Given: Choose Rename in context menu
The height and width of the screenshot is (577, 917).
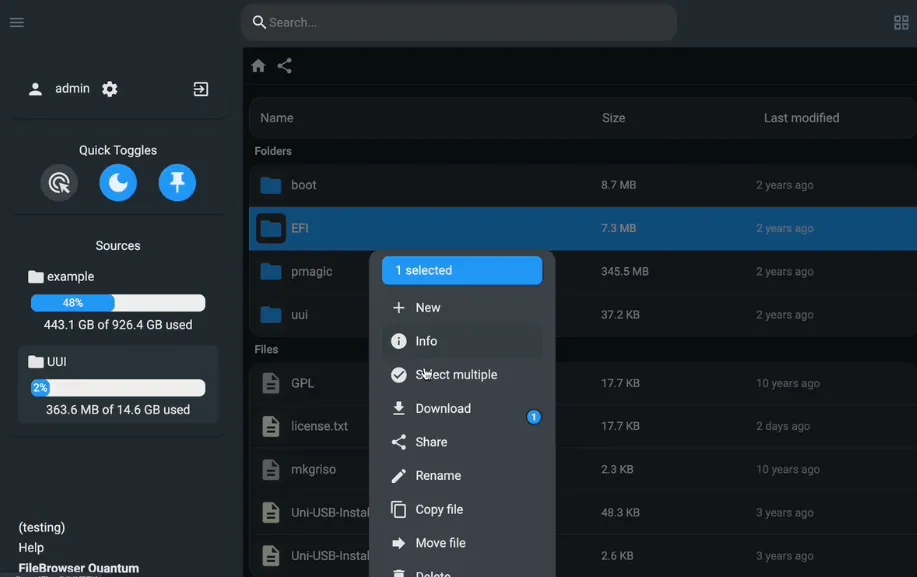Looking at the screenshot, I should [x=462, y=476].
